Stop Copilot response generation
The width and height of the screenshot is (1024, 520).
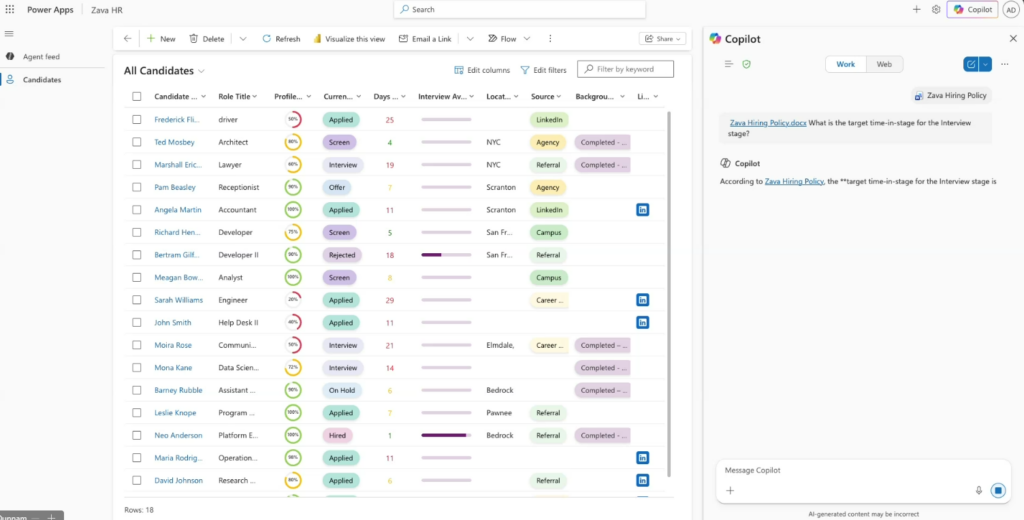pyautogui.click(x=997, y=490)
